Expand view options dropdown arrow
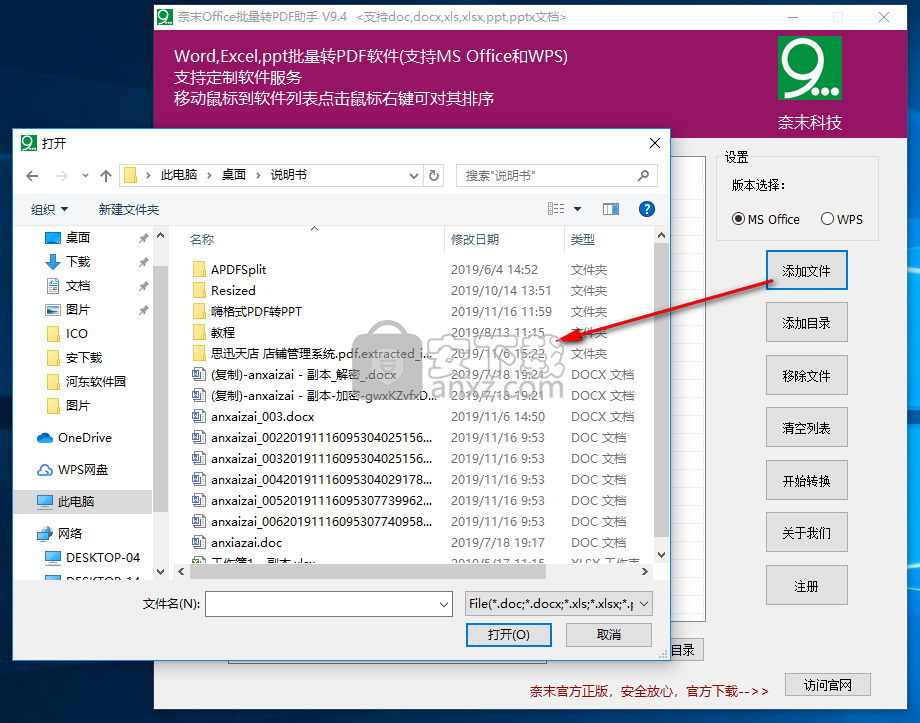Screen dimensions: 920x723 point(577,209)
